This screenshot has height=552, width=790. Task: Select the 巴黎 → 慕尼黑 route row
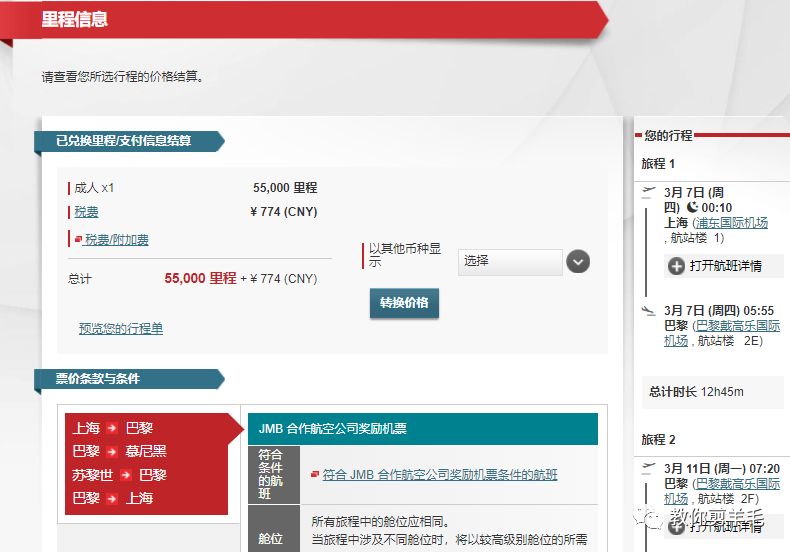click(x=119, y=451)
